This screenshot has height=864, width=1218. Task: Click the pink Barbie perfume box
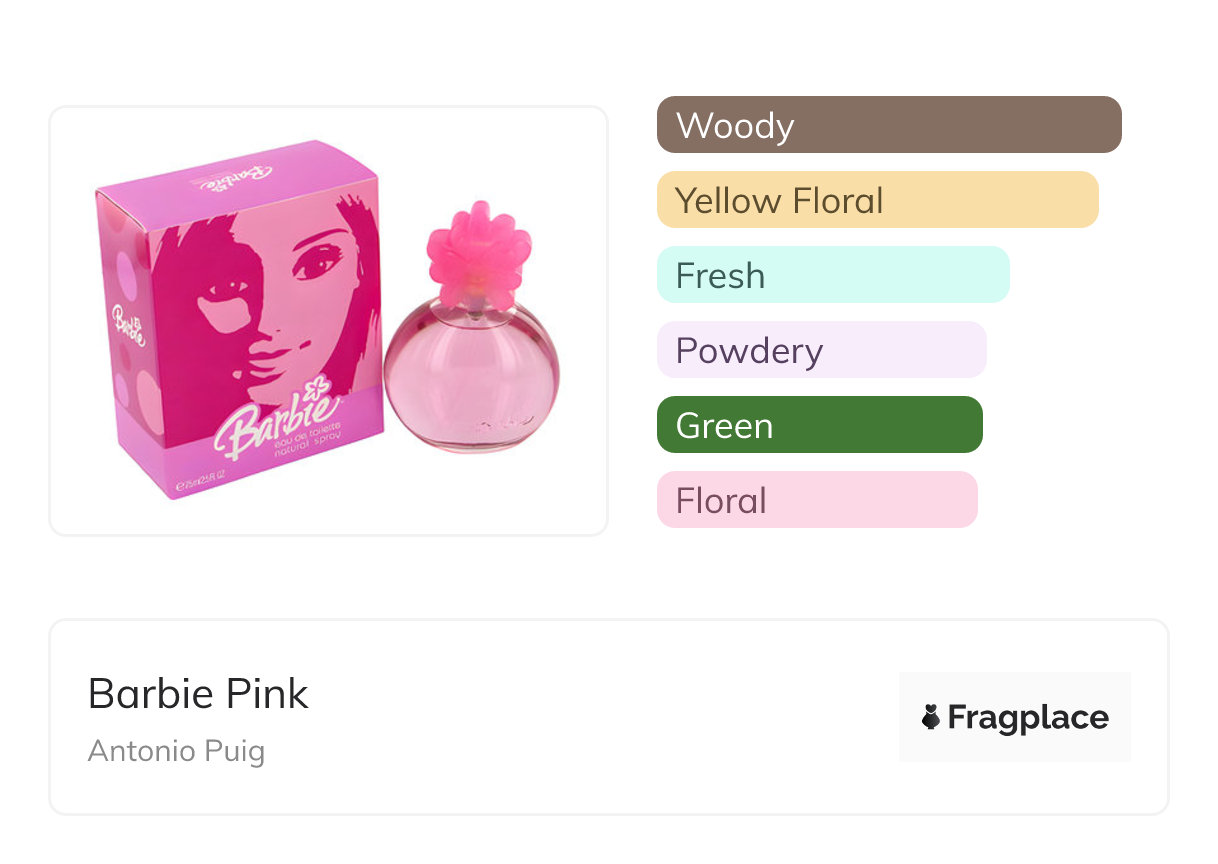click(240, 320)
